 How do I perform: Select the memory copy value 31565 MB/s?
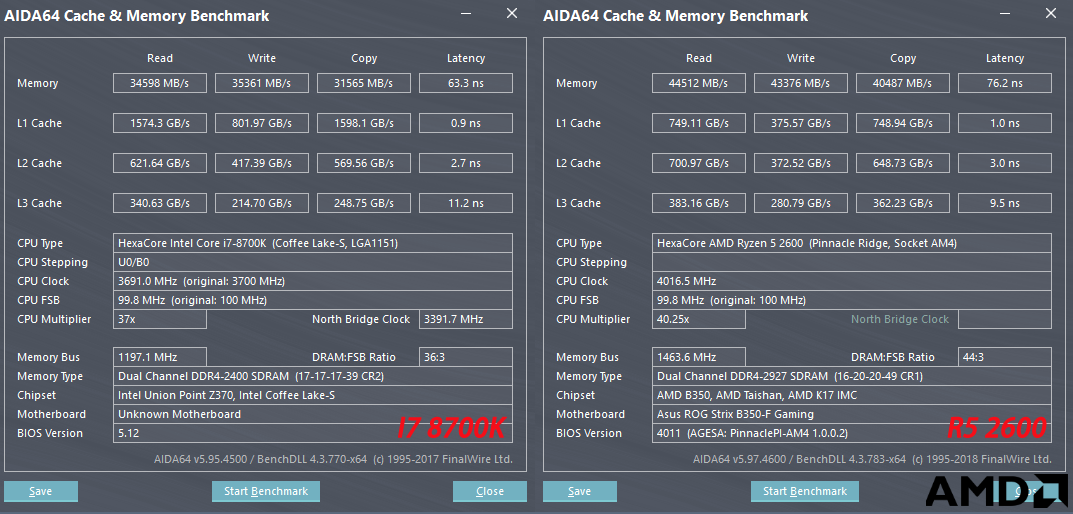[x=363, y=83]
